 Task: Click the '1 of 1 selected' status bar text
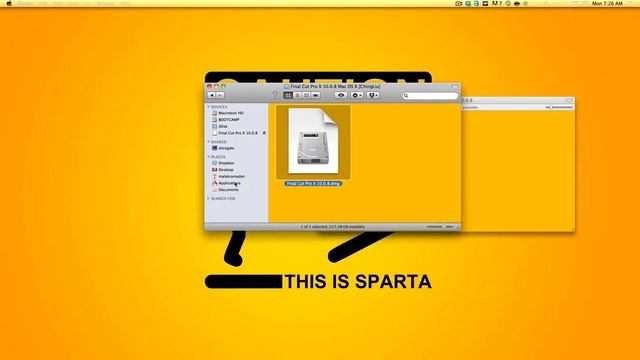[x=333, y=227]
